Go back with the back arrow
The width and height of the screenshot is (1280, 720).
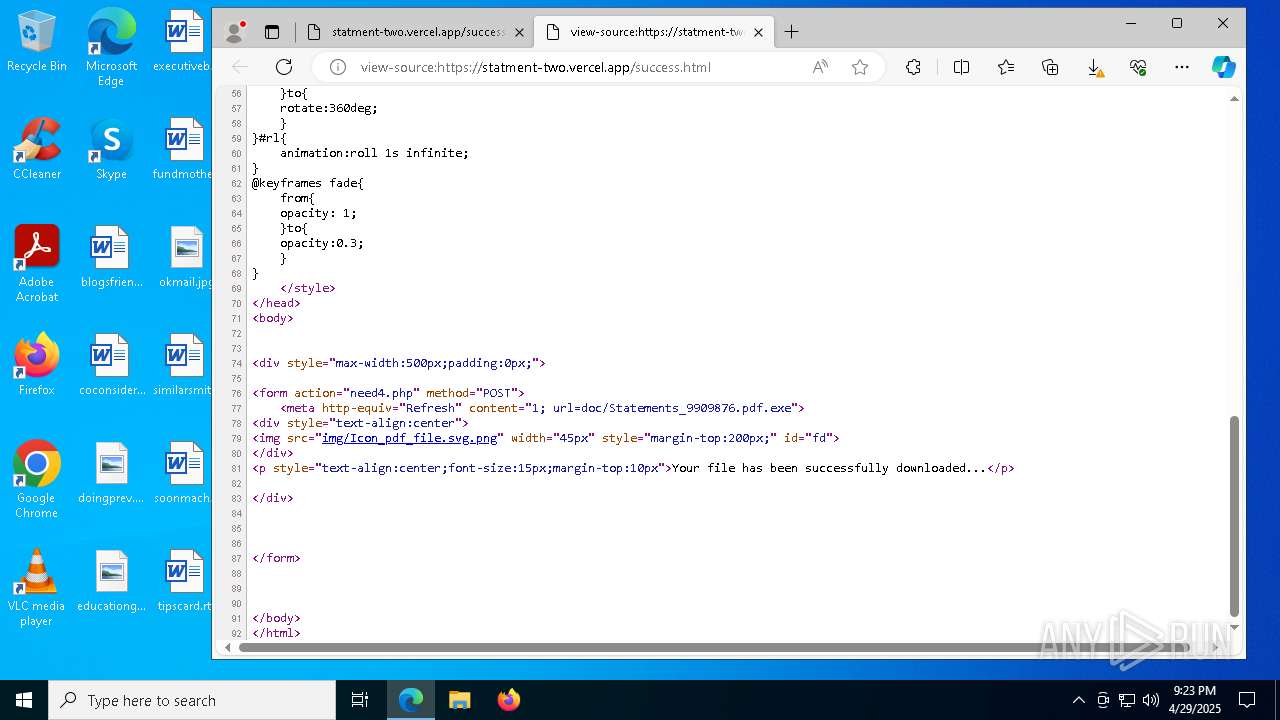tap(240, 67)
